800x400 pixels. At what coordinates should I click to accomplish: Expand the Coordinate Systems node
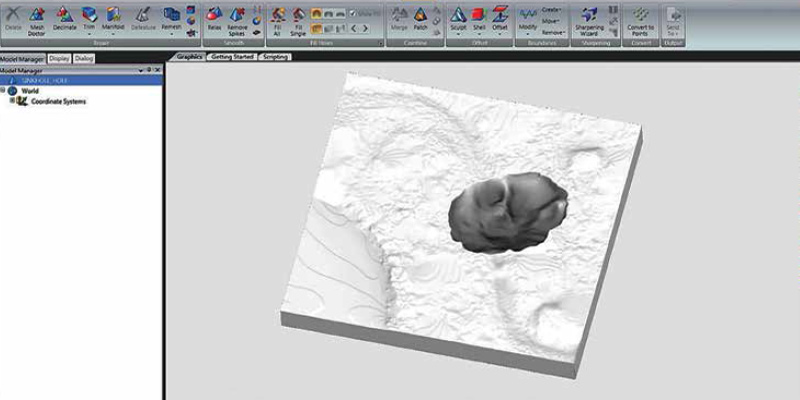[11, 101]
